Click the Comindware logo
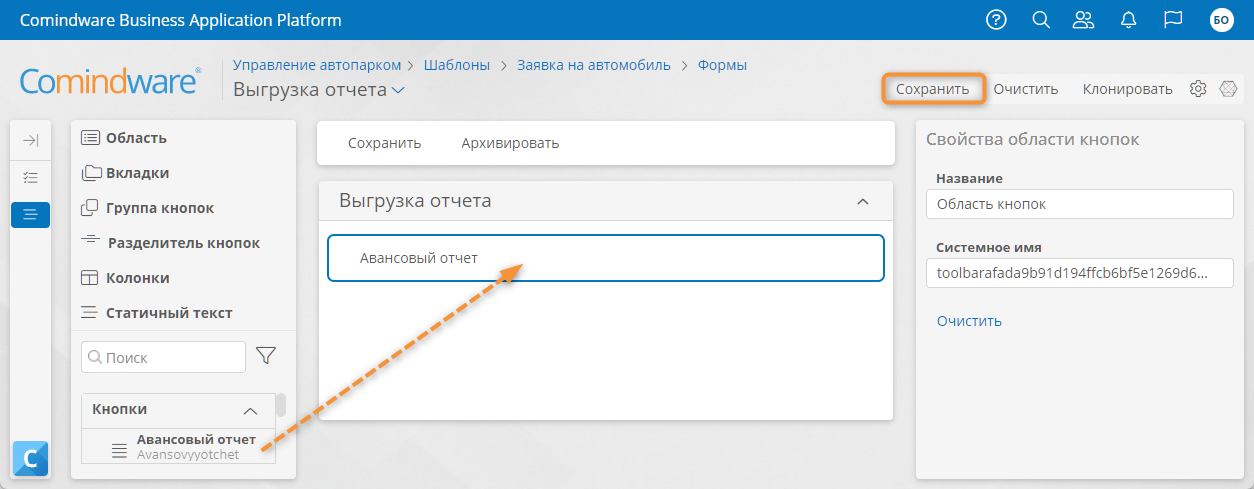 point(110,82)
